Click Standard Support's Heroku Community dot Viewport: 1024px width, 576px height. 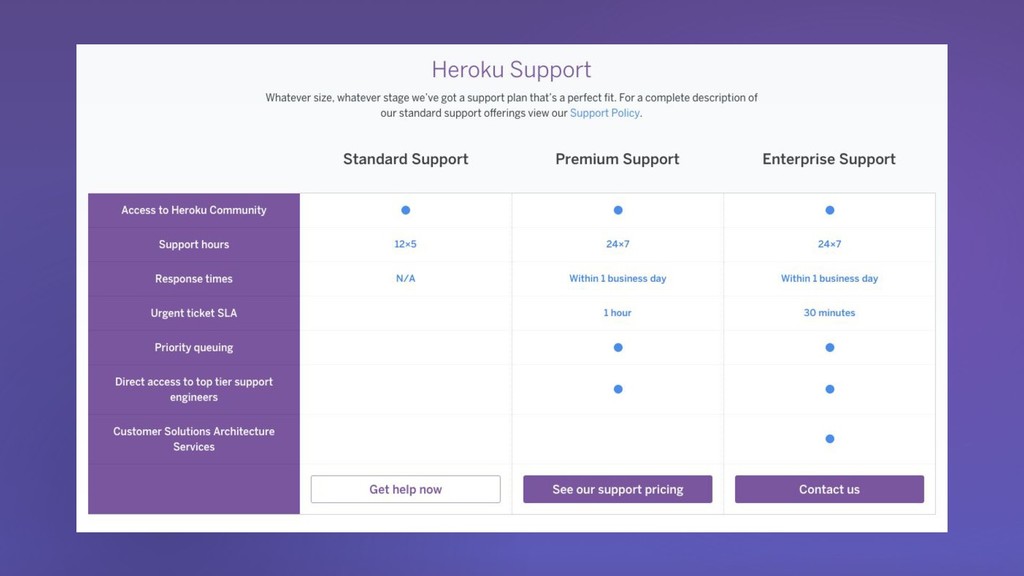pyautogui.click(x=405, y=210)
